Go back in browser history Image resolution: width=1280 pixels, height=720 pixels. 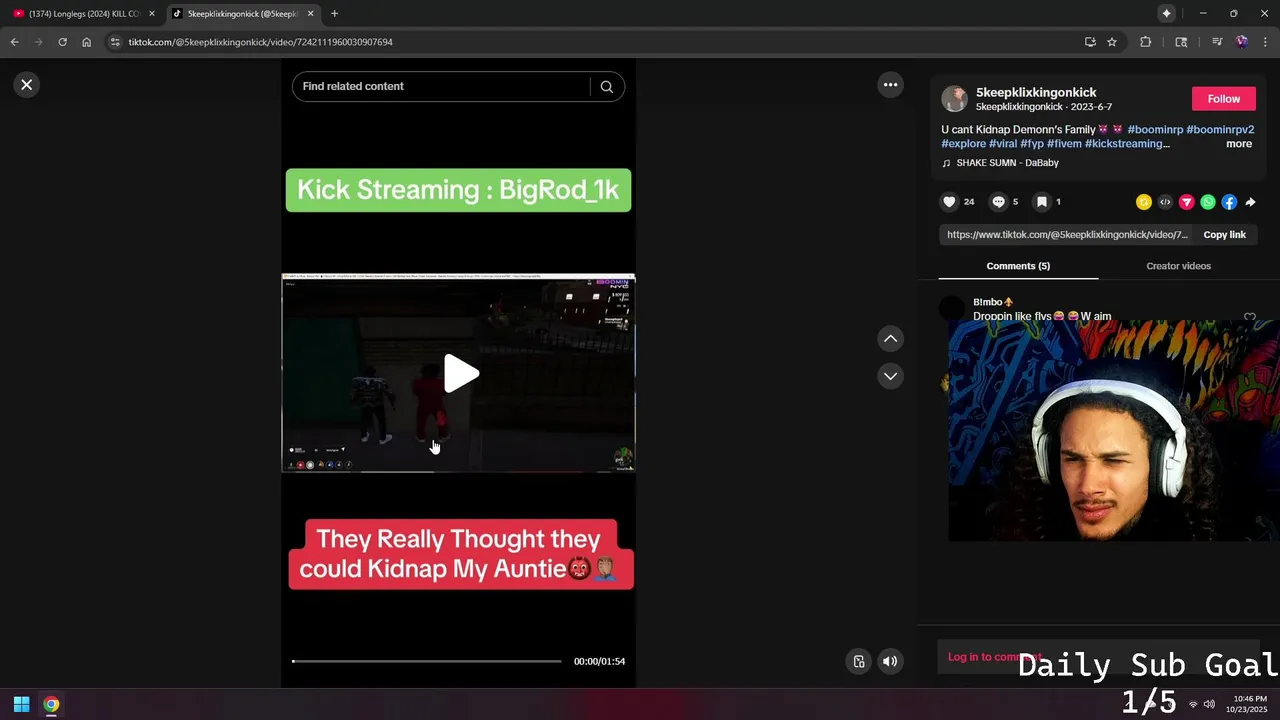(x=15, y=42)
